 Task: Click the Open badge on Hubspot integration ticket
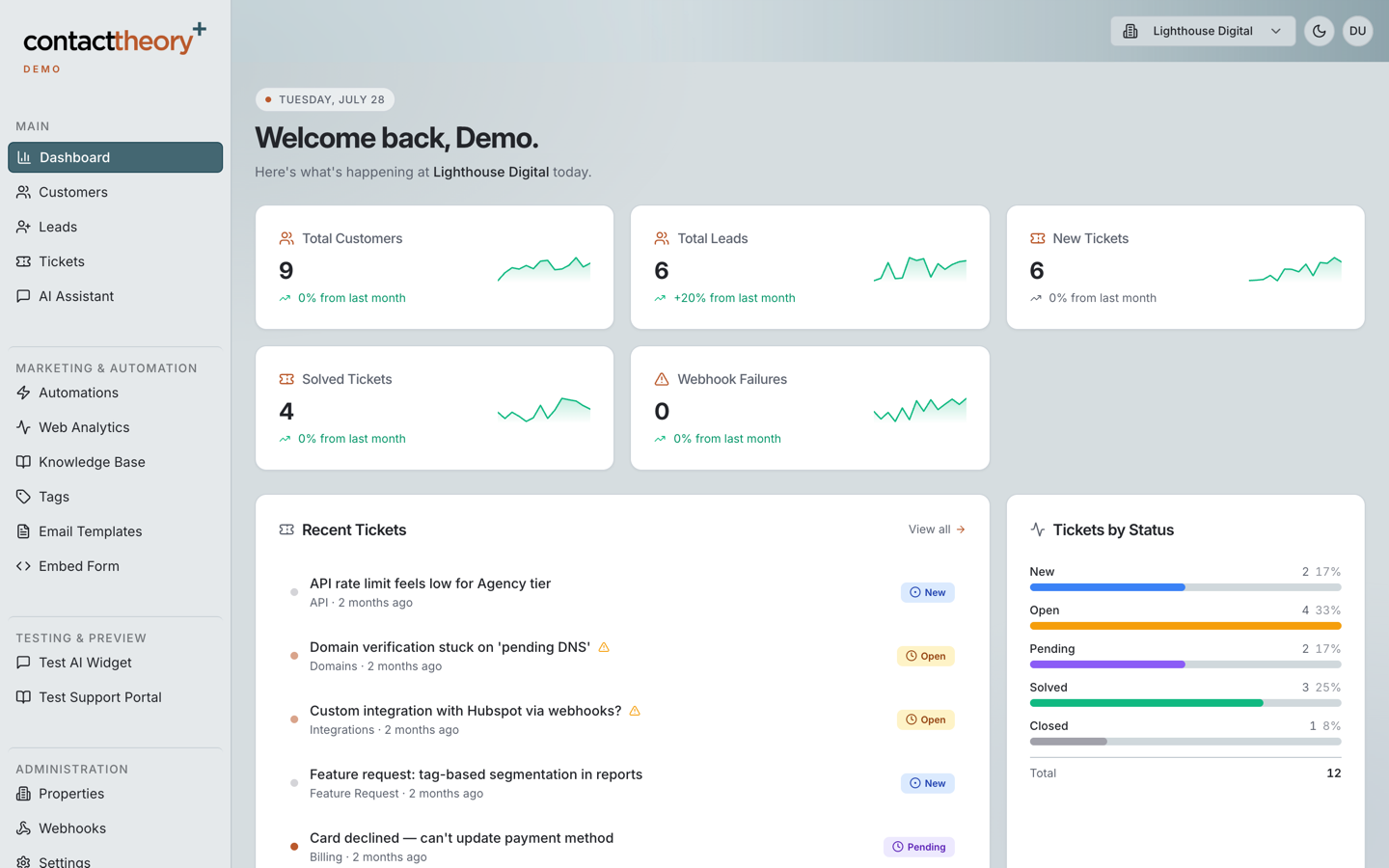(x=926, y=719)
